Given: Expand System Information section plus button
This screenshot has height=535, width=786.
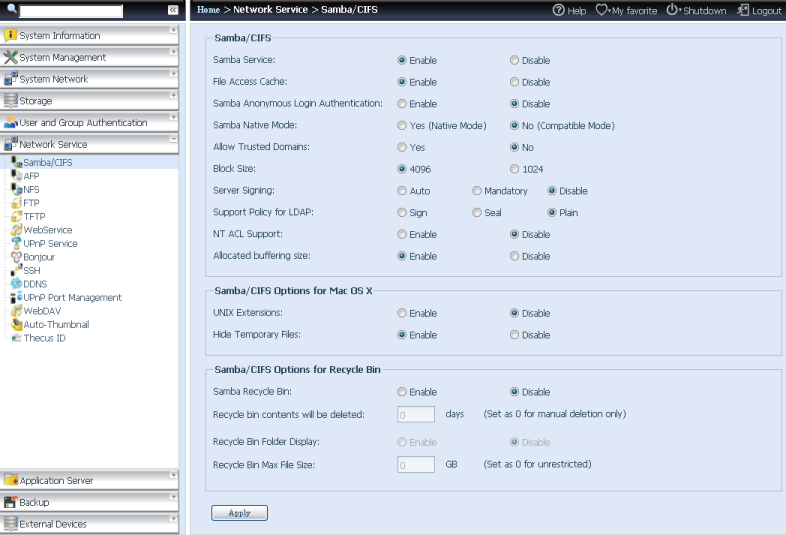Looking at the screenshot, I should tap(173, 30).
